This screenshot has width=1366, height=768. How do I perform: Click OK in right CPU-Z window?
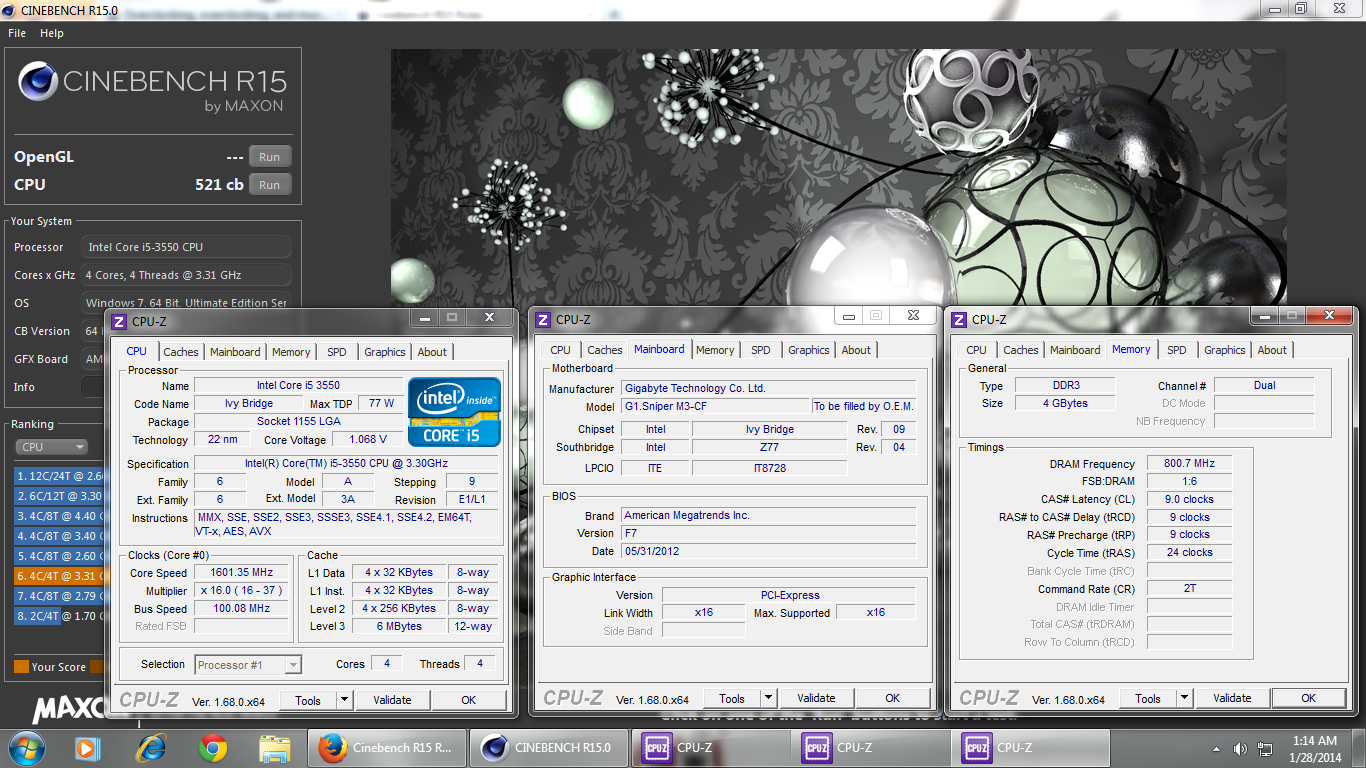coord(1309,698)
